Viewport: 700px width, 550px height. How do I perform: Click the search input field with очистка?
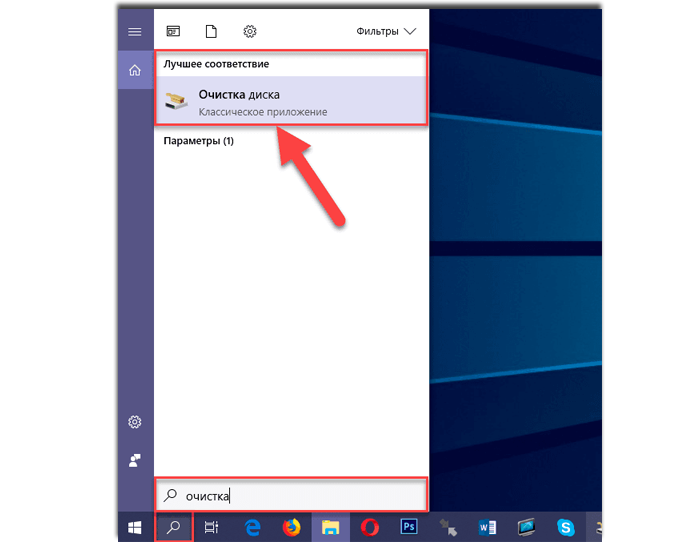(300, 495)
